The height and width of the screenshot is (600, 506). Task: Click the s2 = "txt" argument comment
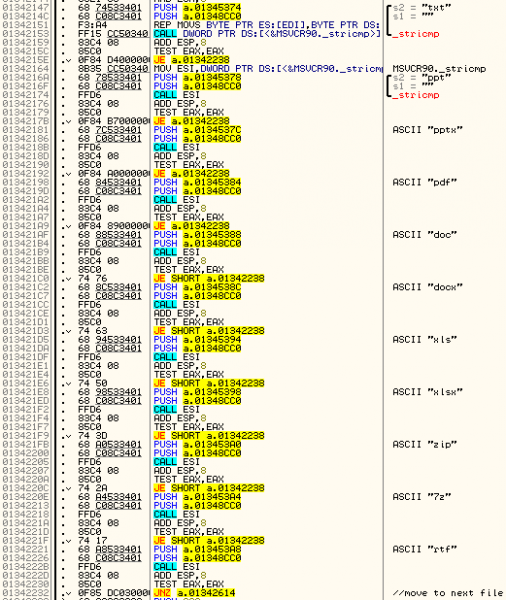point(422,8)
